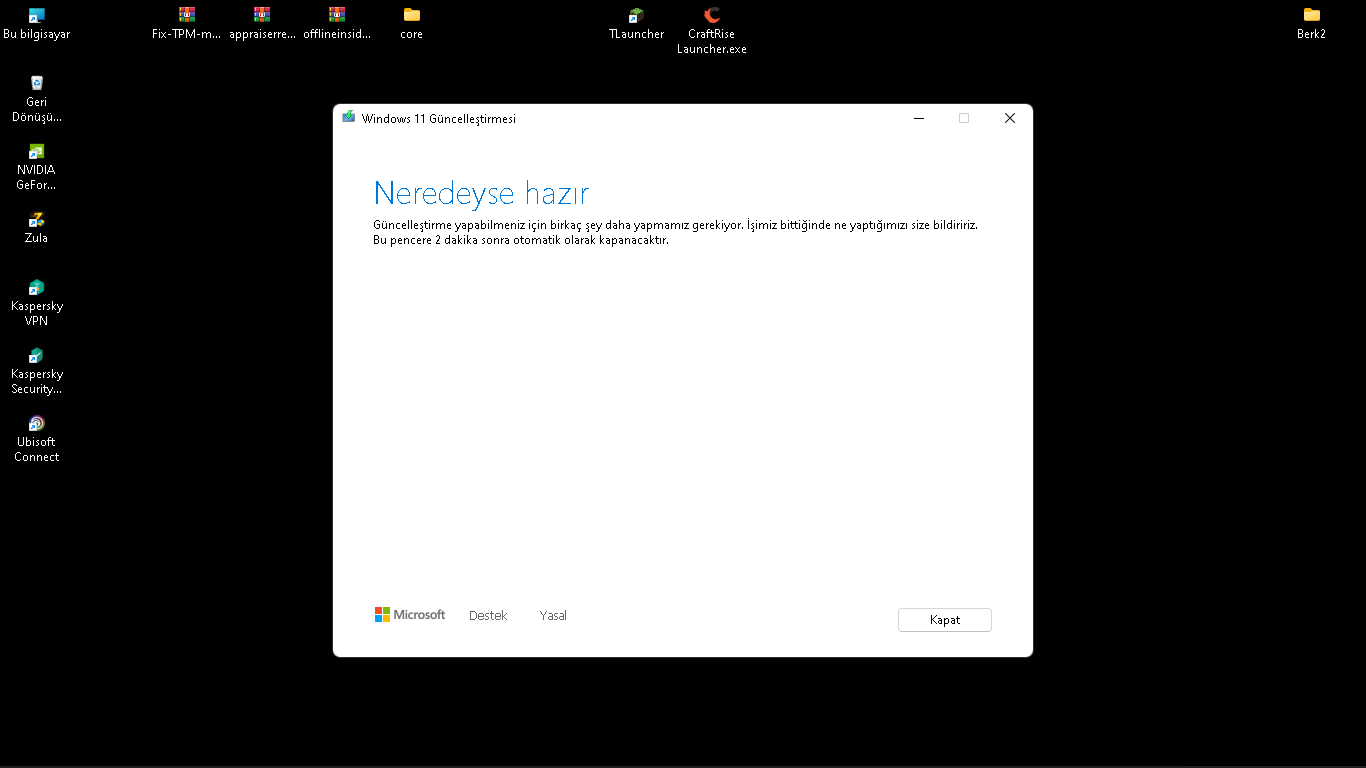Click the Windows 11 Güncelleştirmesi title bar icon
The width and height of the screenshot is (1366, 768).
[x=349, y=117]
